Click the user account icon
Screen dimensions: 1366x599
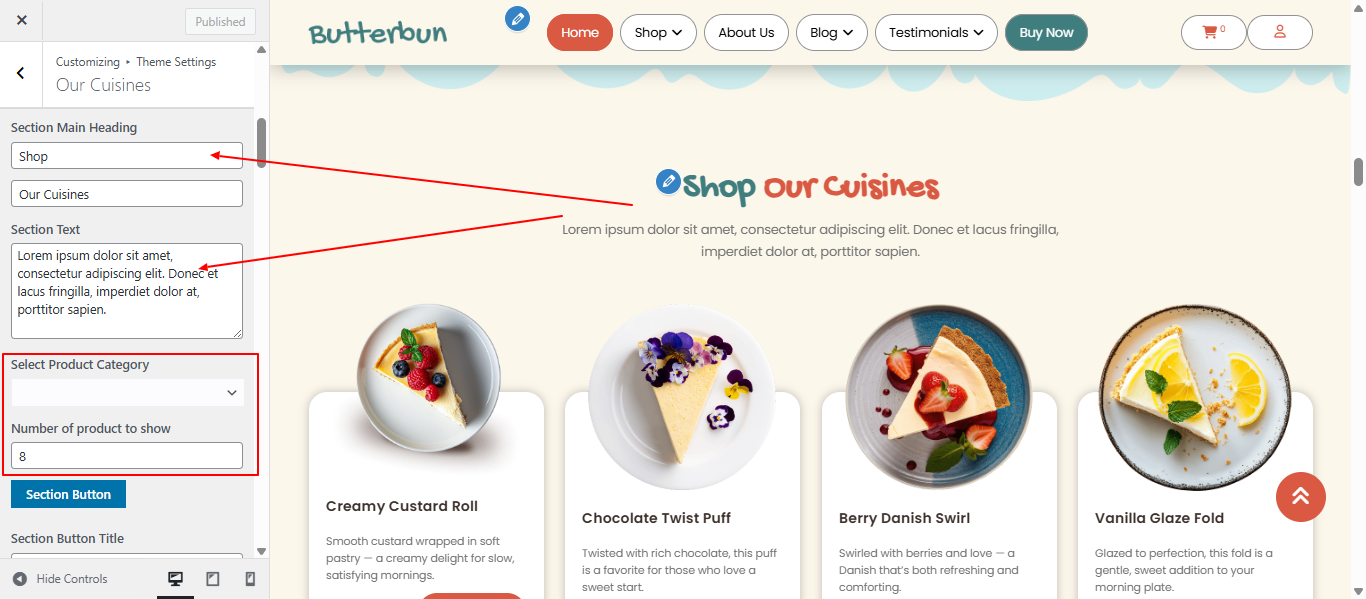click(1280, 32)
